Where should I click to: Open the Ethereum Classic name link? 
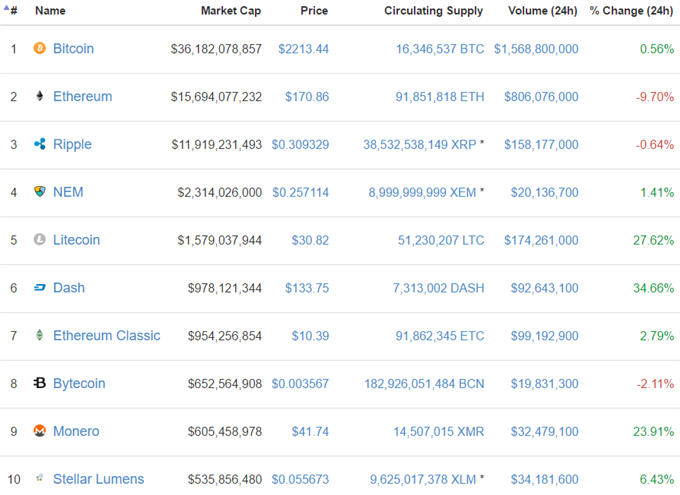click(x=107, y=335)
